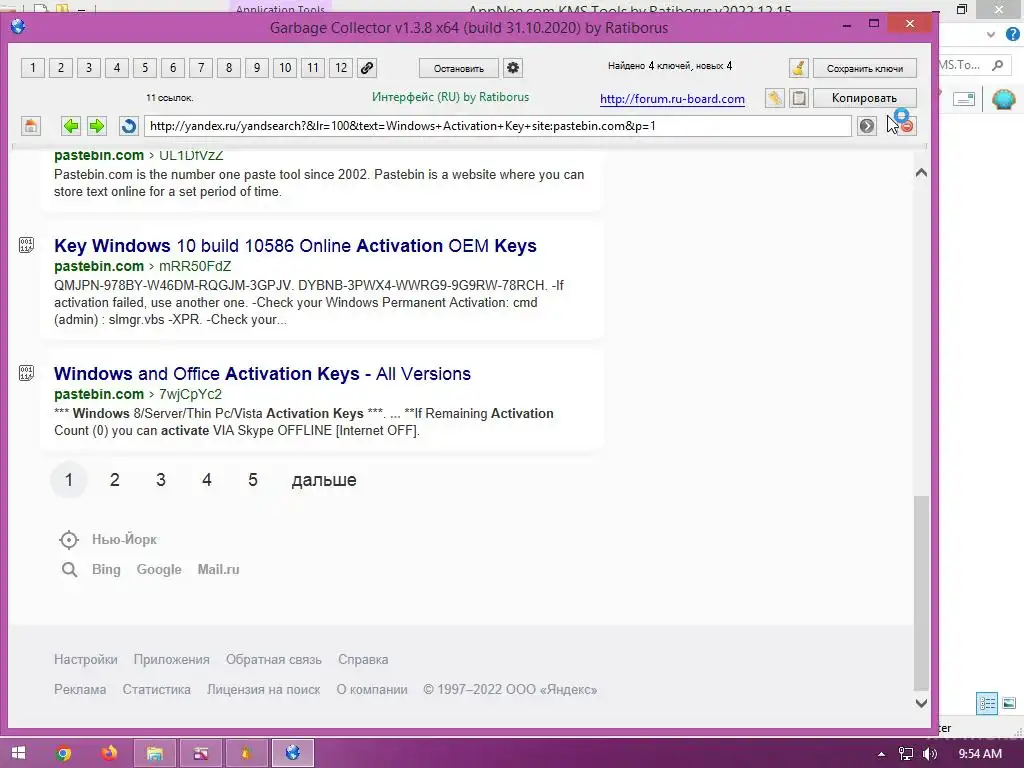Click the taskbar clock showing 9:54 AM
The width and height of the screenshot is (1024, 768).
[x=980, y=754]
